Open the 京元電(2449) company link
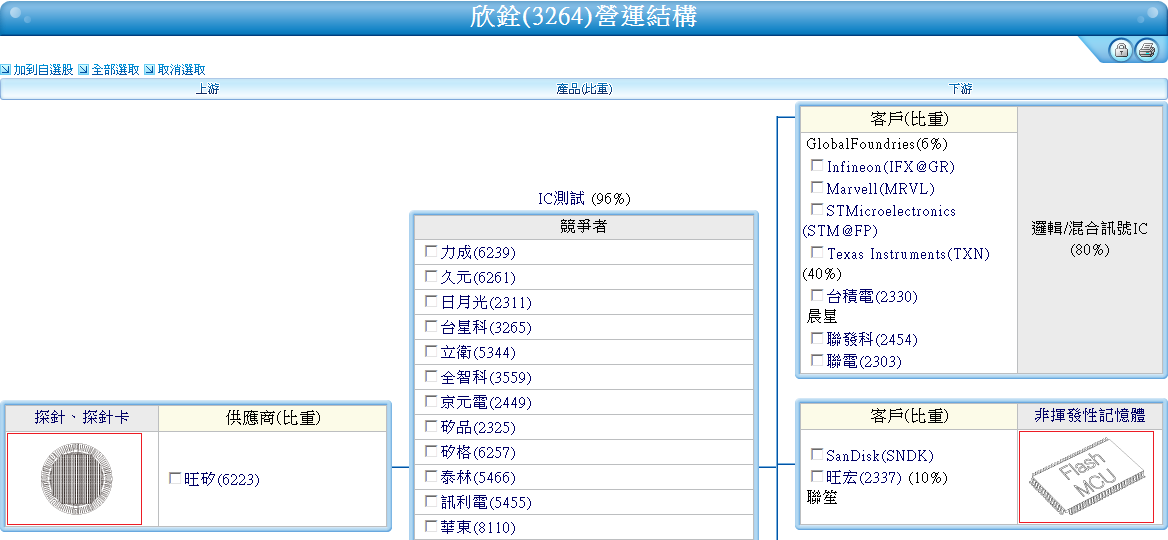 pyautogui.click(x=486, y=403)
